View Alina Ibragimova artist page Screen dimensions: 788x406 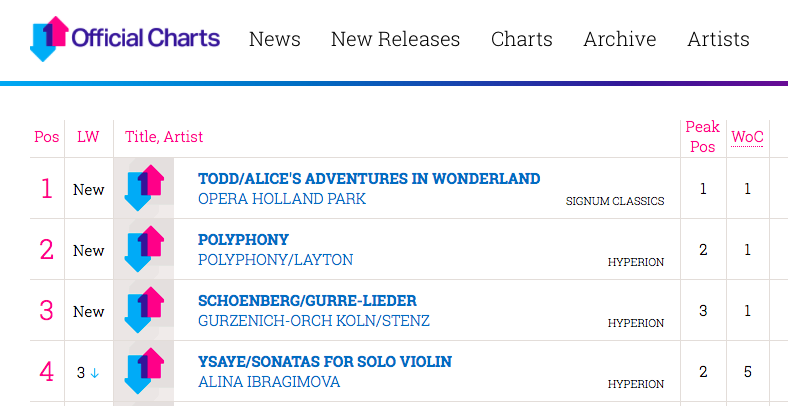pos(269,382)
